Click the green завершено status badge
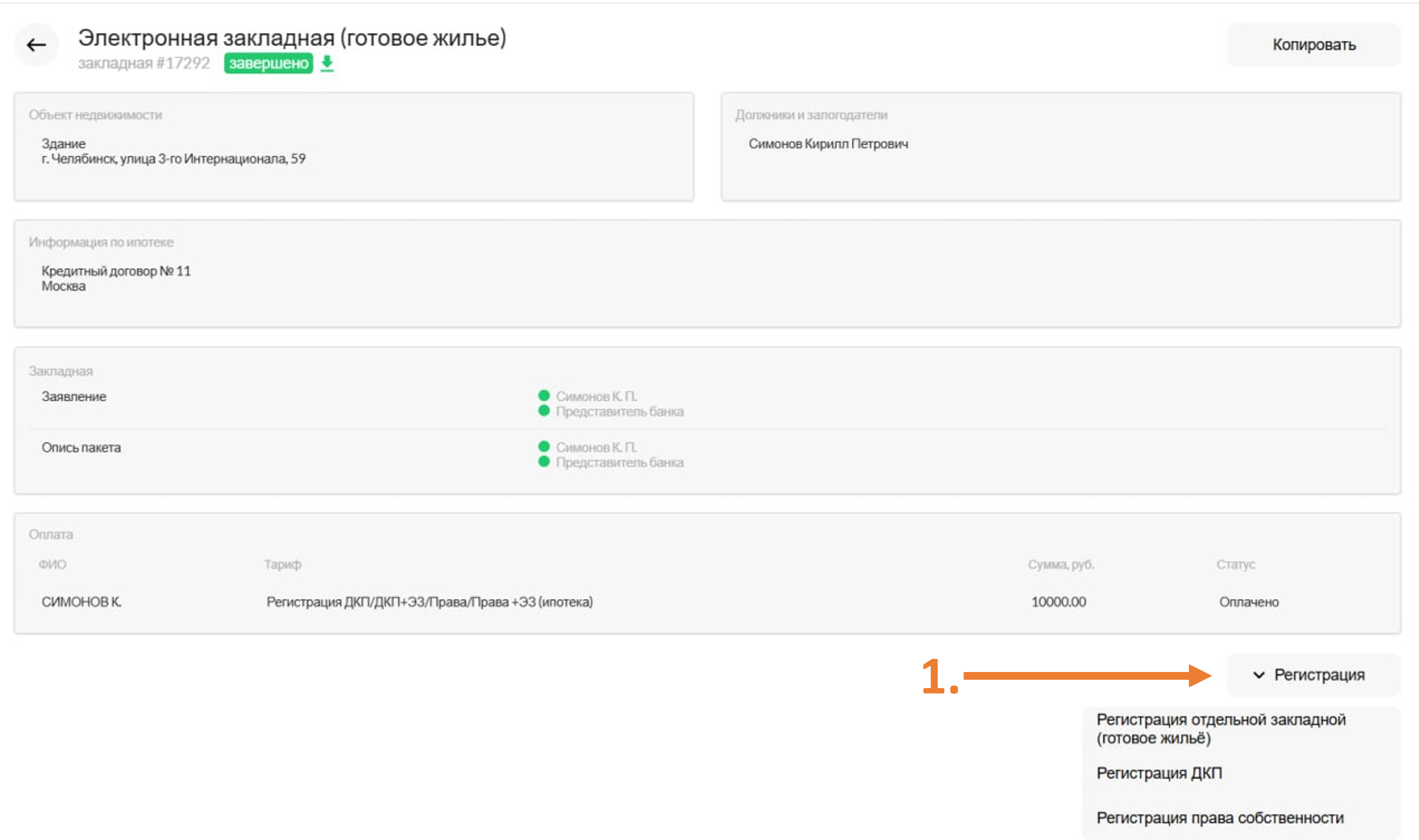This screenshot has height=840, width=1419. 269,63
